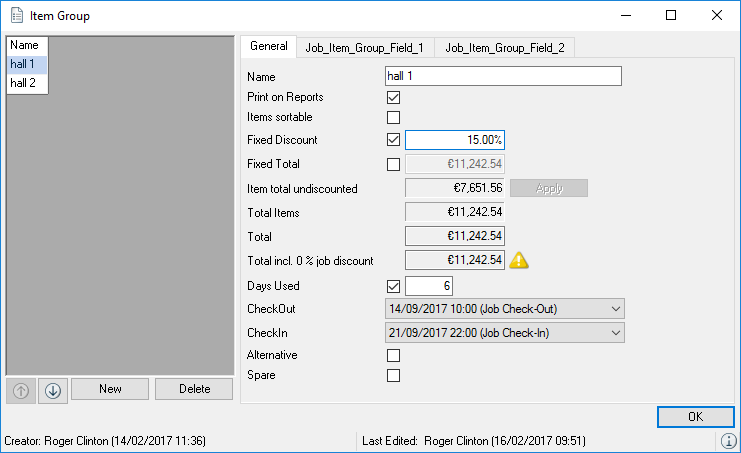Open the Job_Item_Group_Field_2 tab
This screenshot has height=453, width=741.
pos(504,47)
